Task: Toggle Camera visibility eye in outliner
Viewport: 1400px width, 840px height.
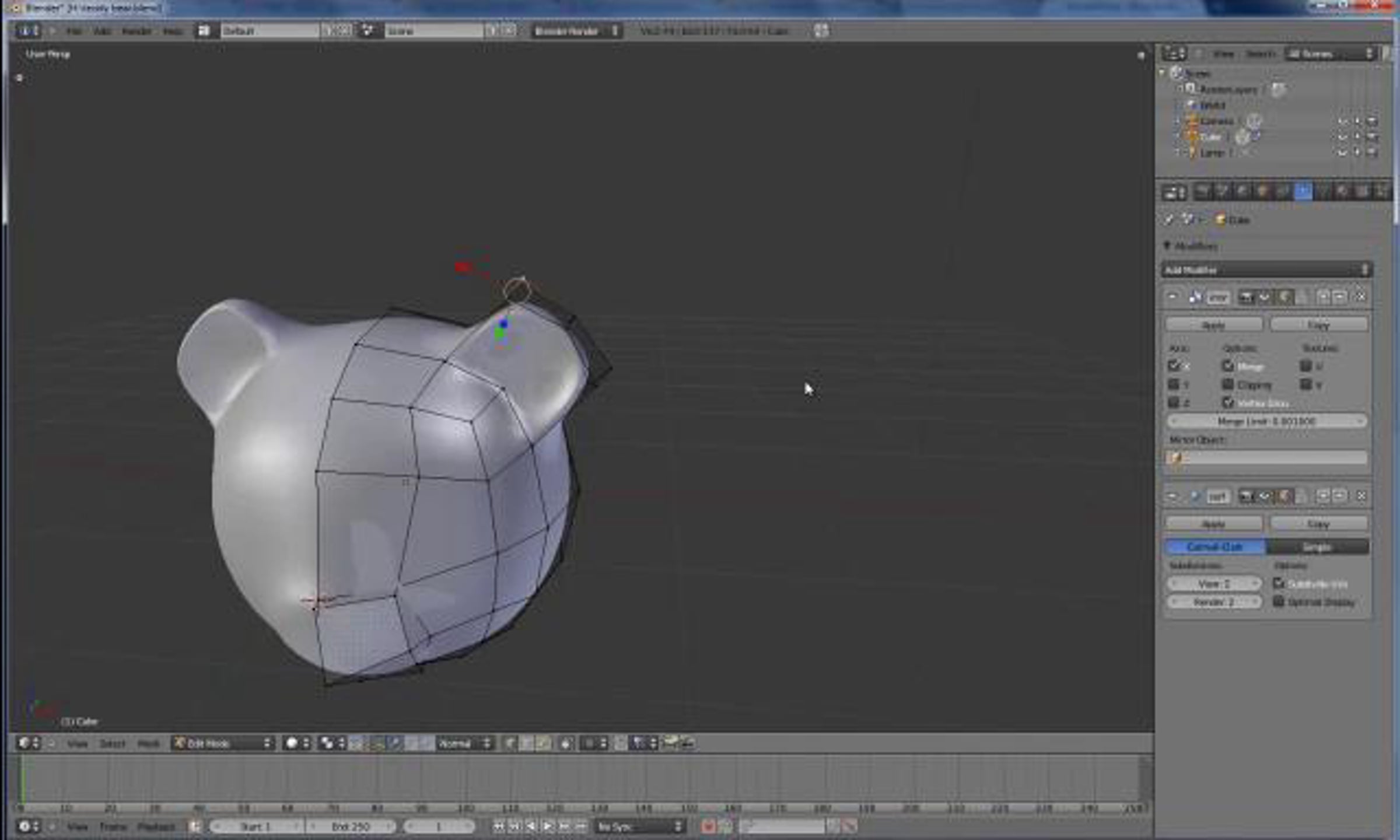Action: point(1342,121)
